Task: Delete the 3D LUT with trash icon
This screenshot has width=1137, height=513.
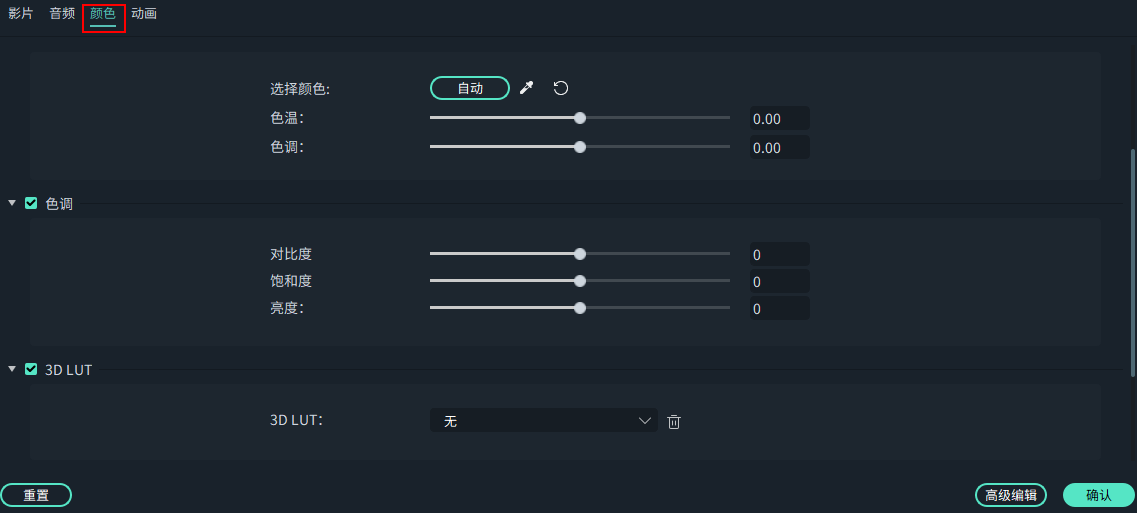Action: [674, 422]
